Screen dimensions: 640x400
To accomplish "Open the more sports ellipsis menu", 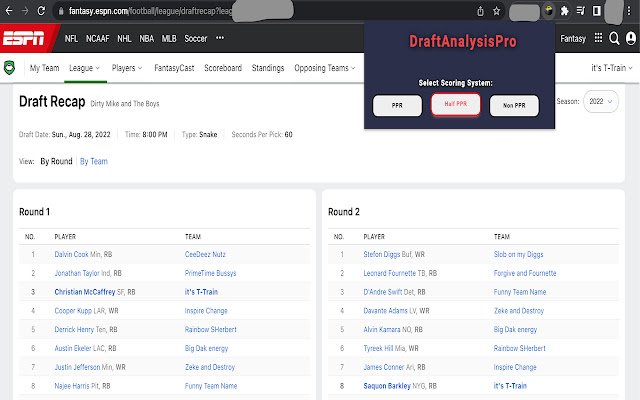I will (x=220, y=38).
